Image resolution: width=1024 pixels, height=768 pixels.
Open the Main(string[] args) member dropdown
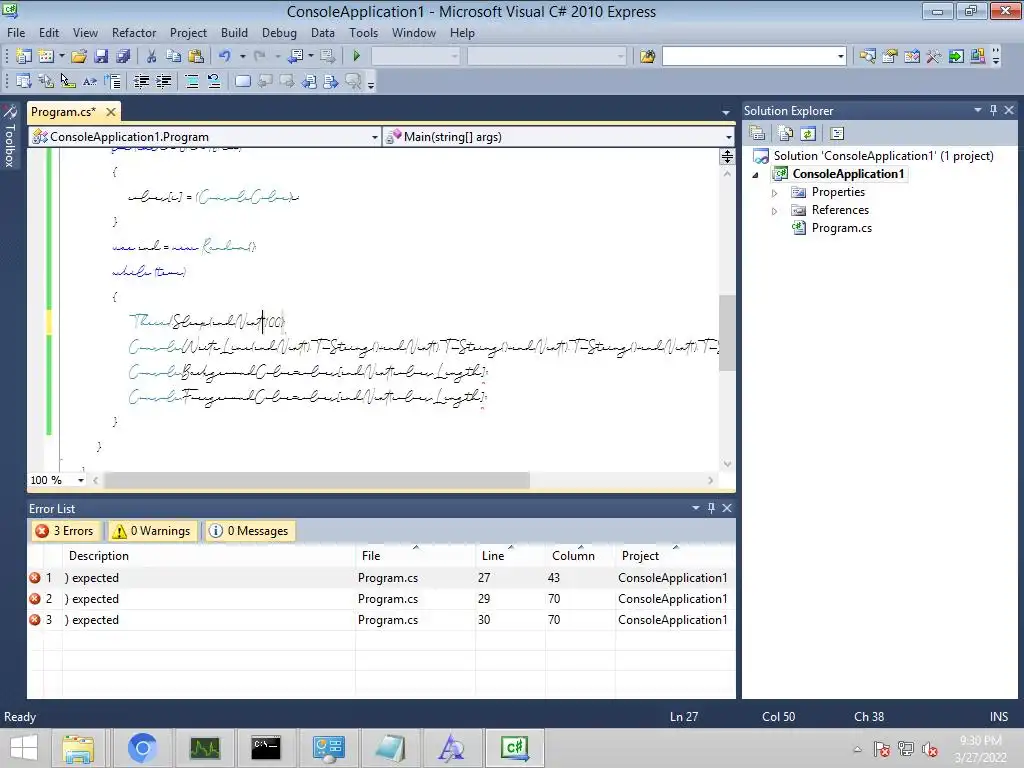728,137
